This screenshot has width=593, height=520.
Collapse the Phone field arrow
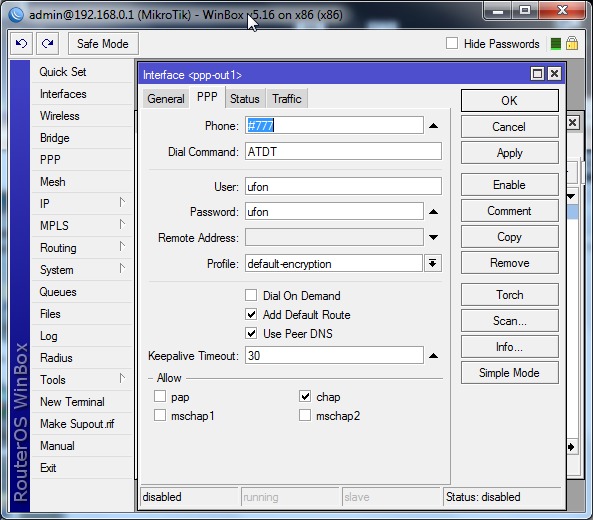pos(433,126)
